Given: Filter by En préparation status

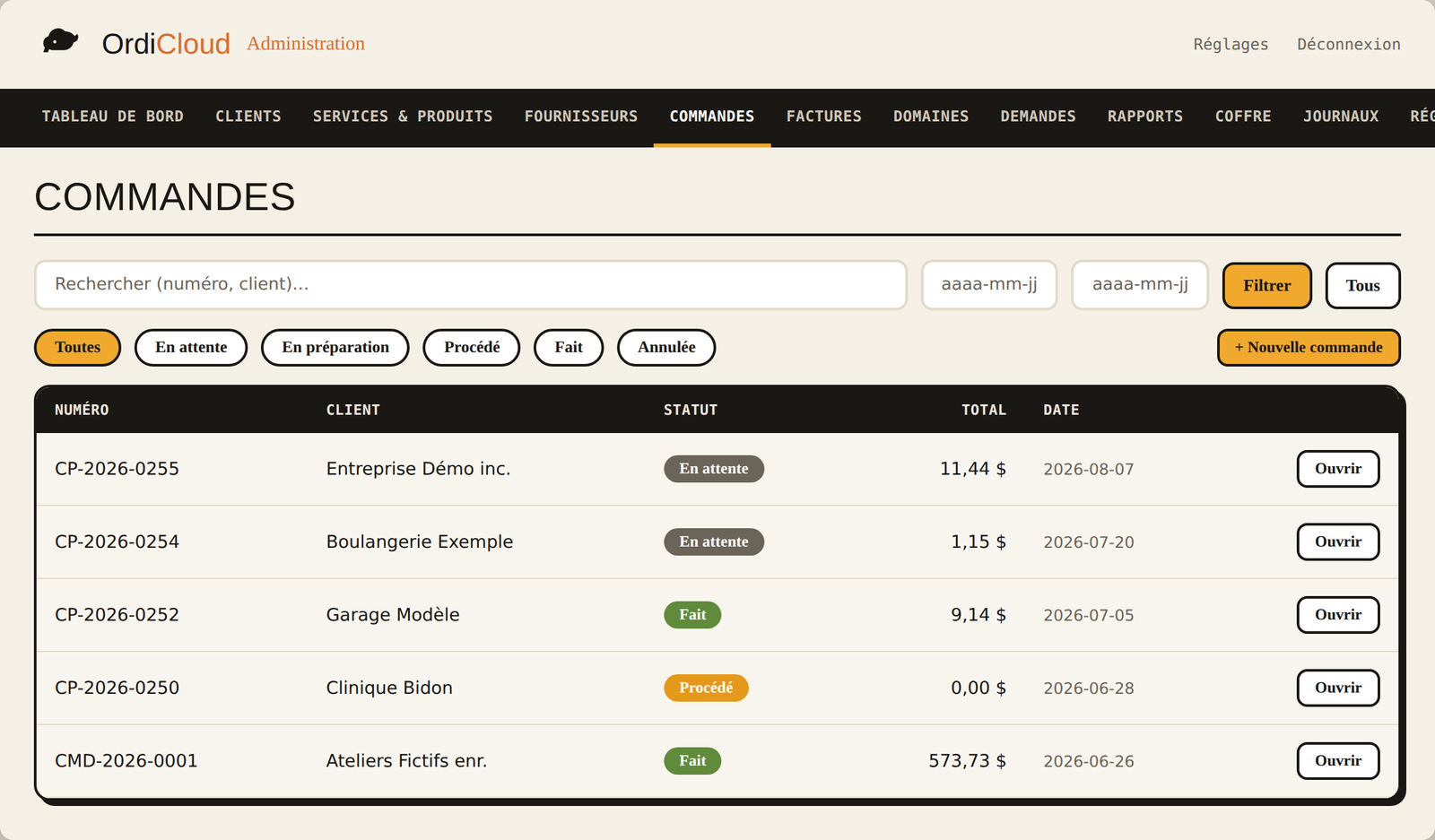Looking at the screenshot, I should point(335,348).
